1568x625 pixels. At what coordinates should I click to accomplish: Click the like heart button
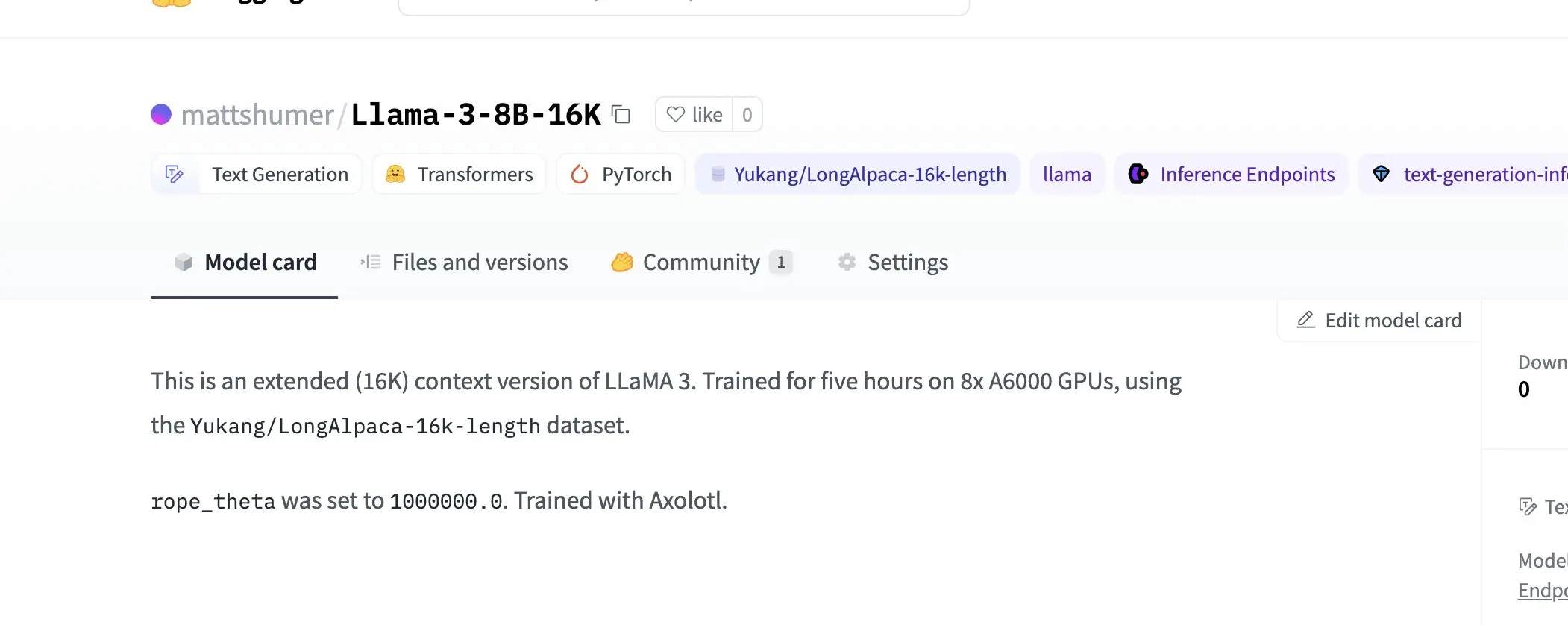click(x=694, y=114)
